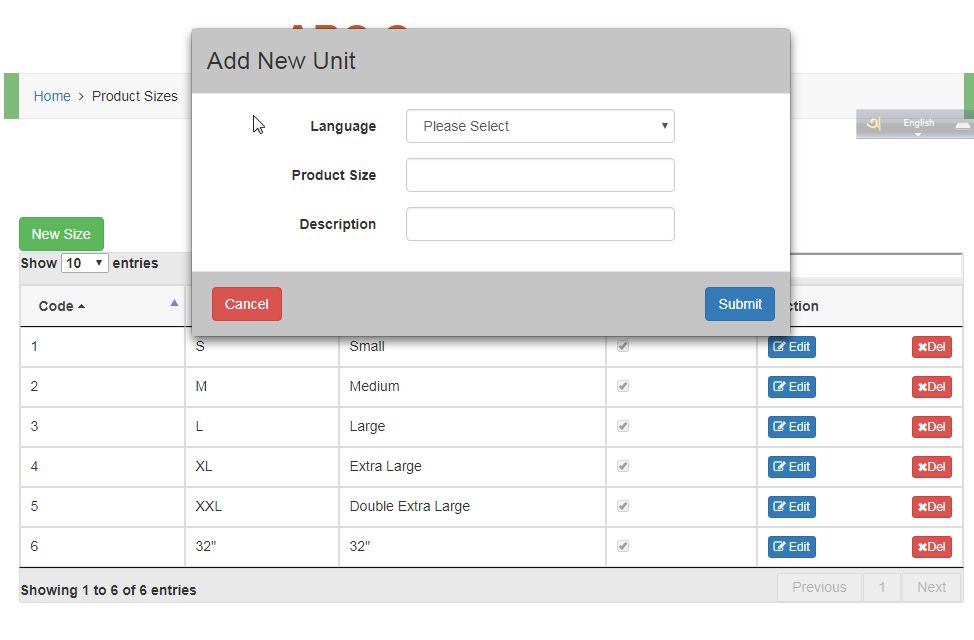974x640 pixels.
Task: Click the keyboard icon in the language bar
Action: tap(962, 125)
